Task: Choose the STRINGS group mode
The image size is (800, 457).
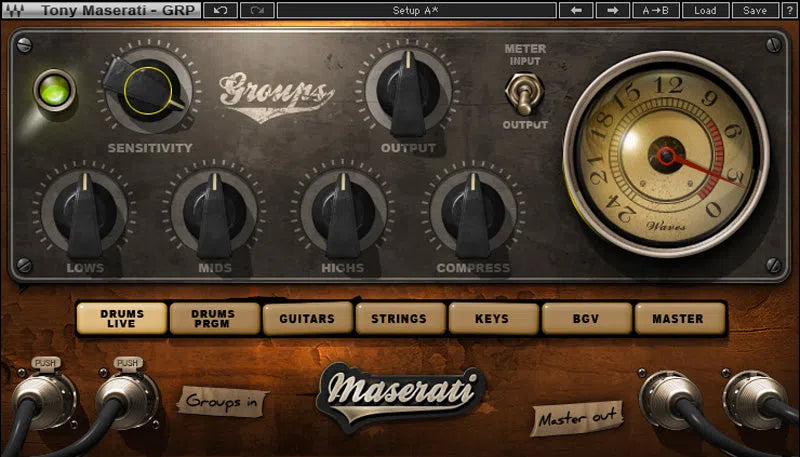Action: (x=401, y=319)
